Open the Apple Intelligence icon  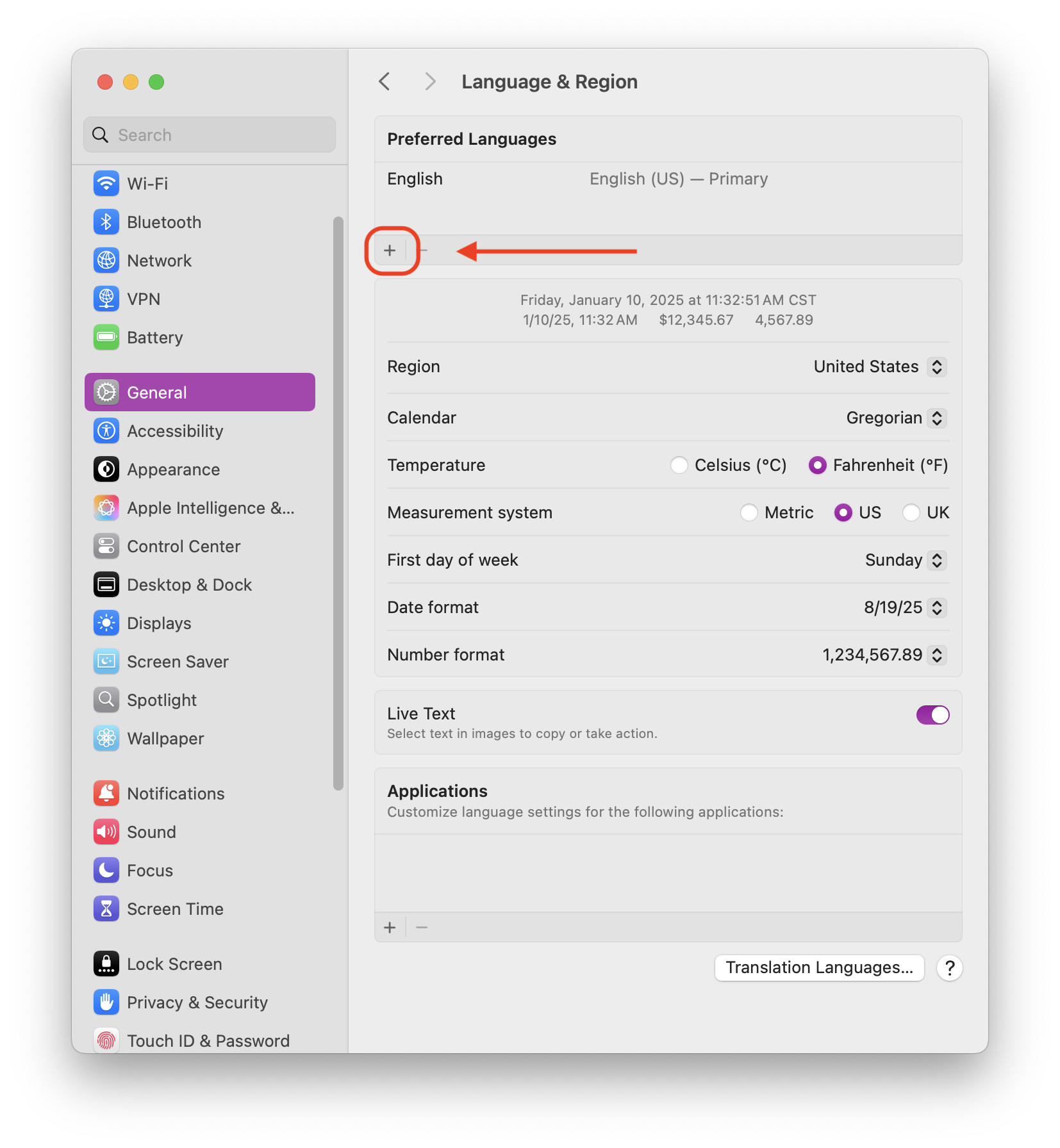point(106,508)
